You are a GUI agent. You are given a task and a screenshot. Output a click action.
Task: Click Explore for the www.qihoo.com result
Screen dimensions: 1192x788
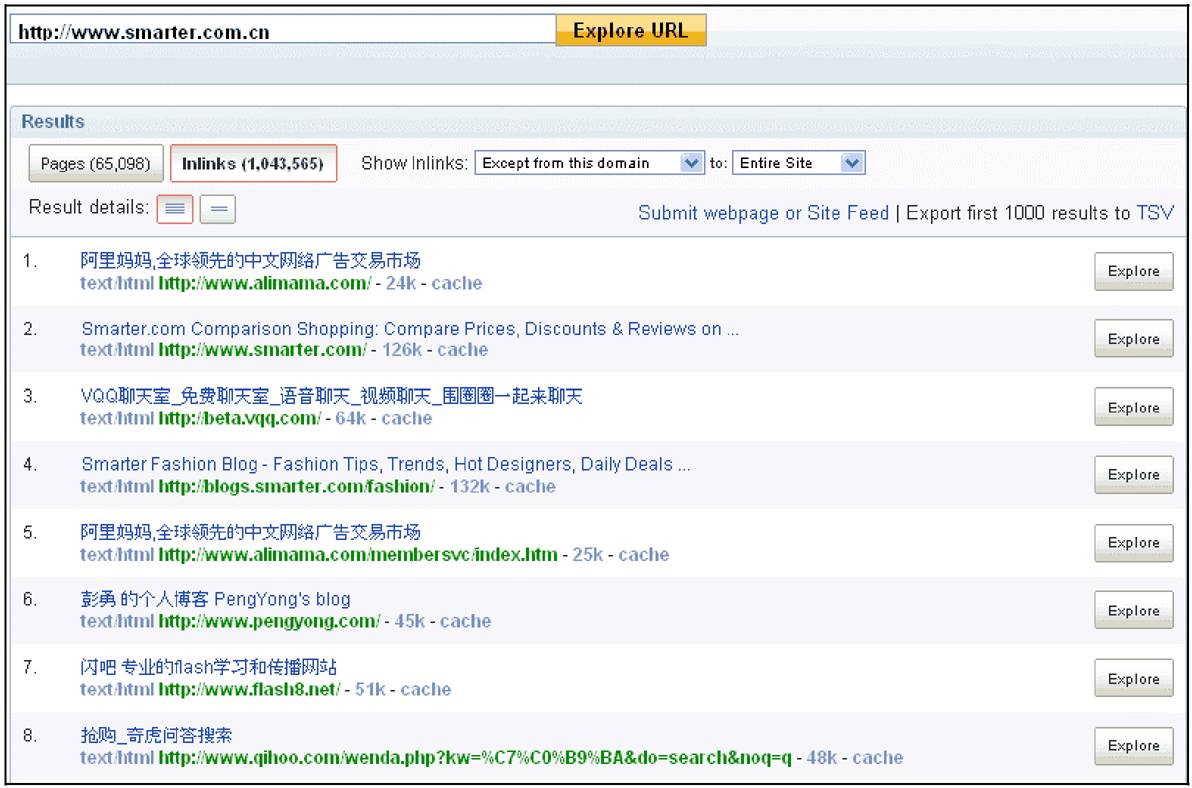click(1133, 746)
